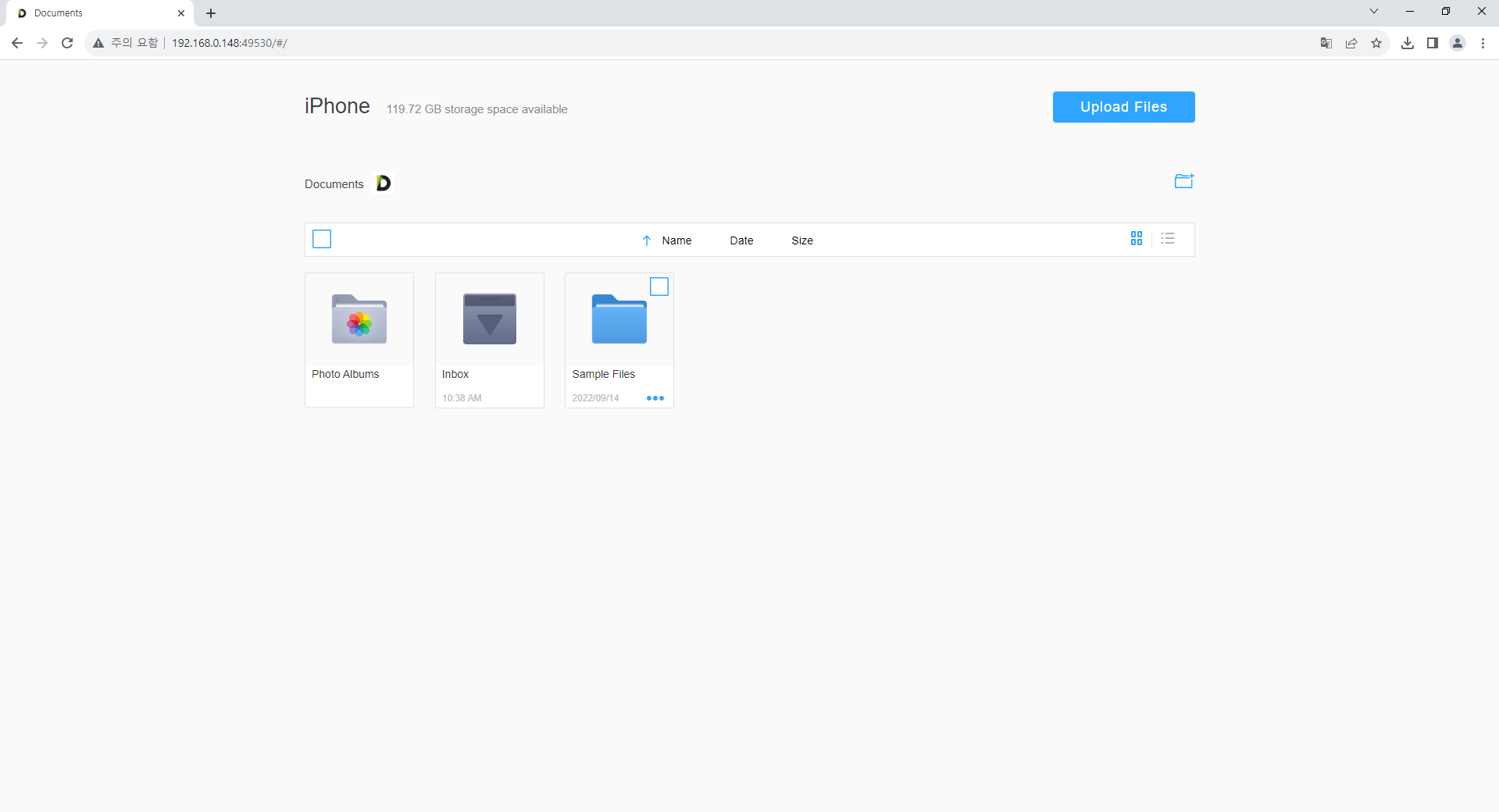Open the Photo Albums folder
The width and height of the screenshot is (1499, 812).
click(359, 319)
